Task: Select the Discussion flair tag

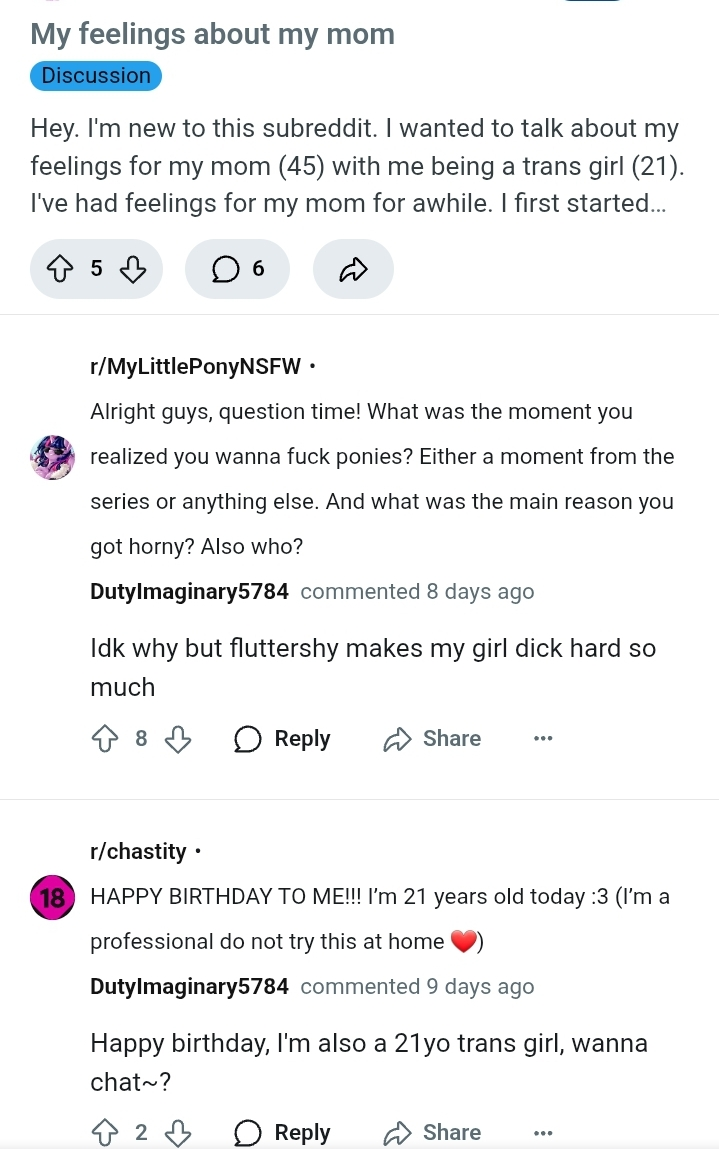Action: click(96, 76)
